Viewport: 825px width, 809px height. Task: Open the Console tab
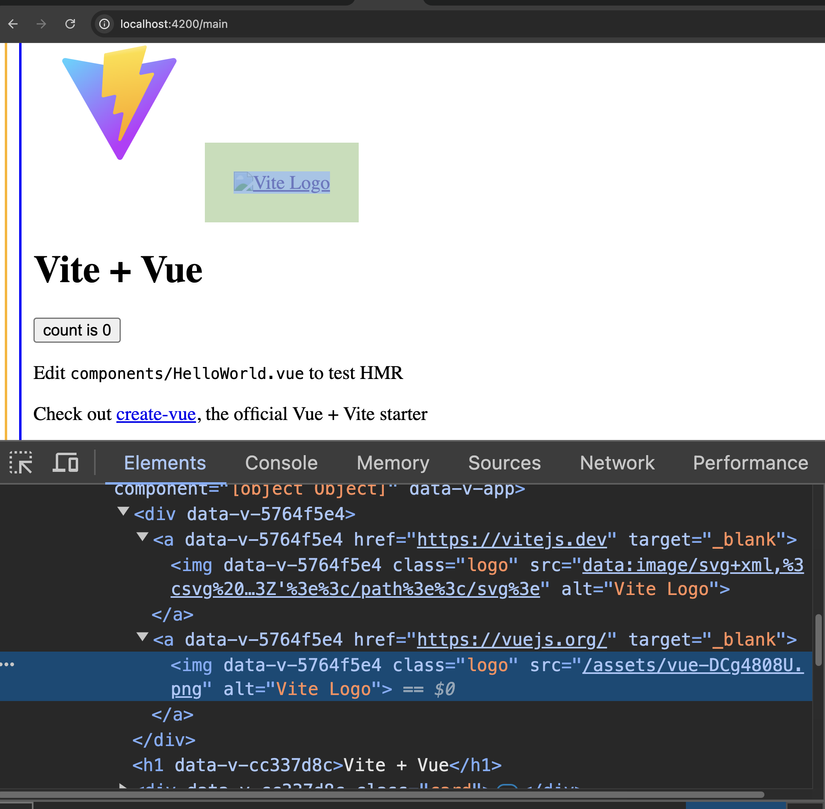(x=281, y=463)
